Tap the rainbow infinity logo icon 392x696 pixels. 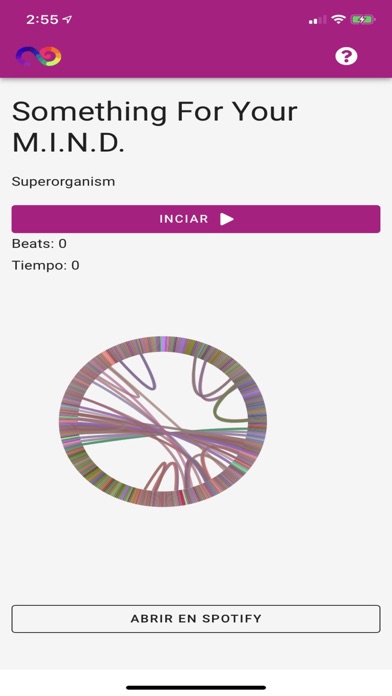click(x=39, y=56)
